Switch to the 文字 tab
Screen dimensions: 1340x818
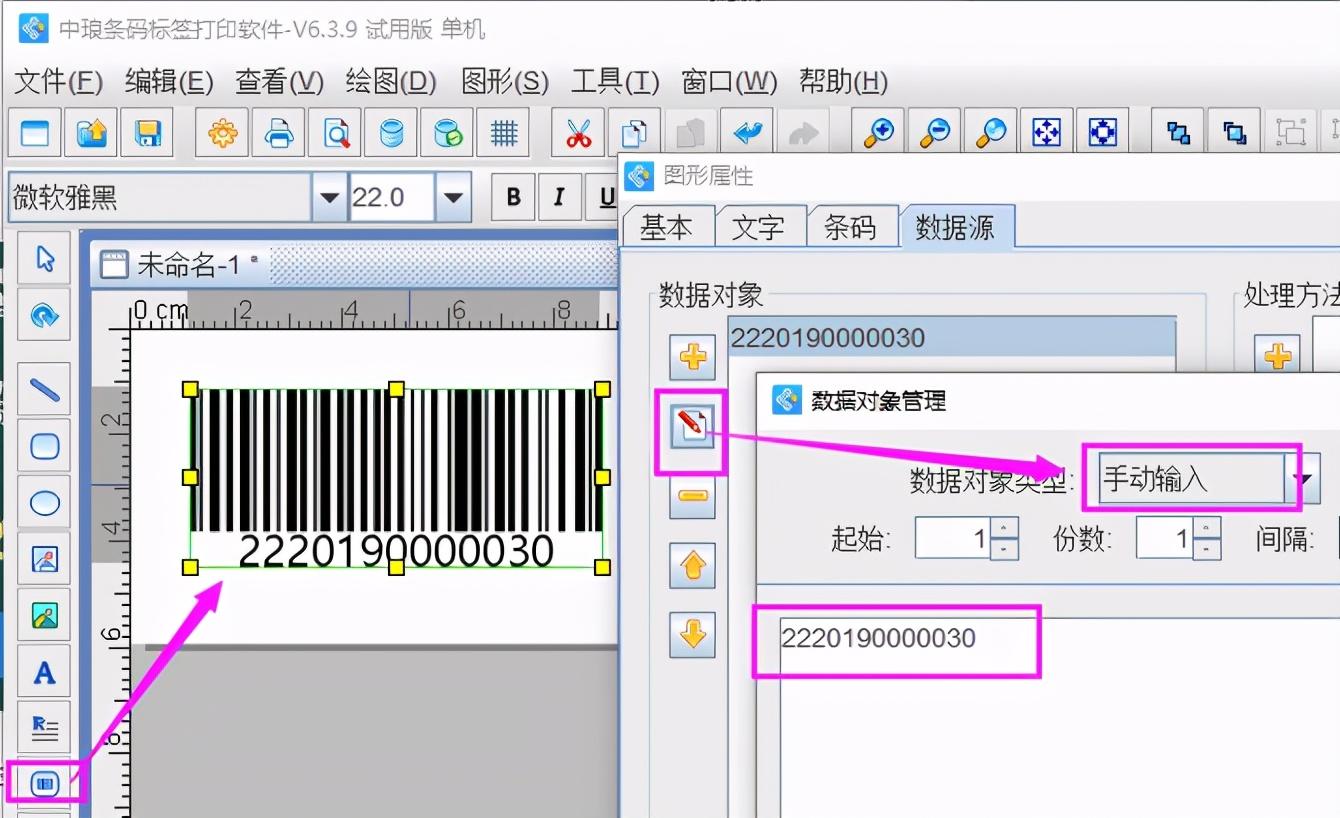758,227
